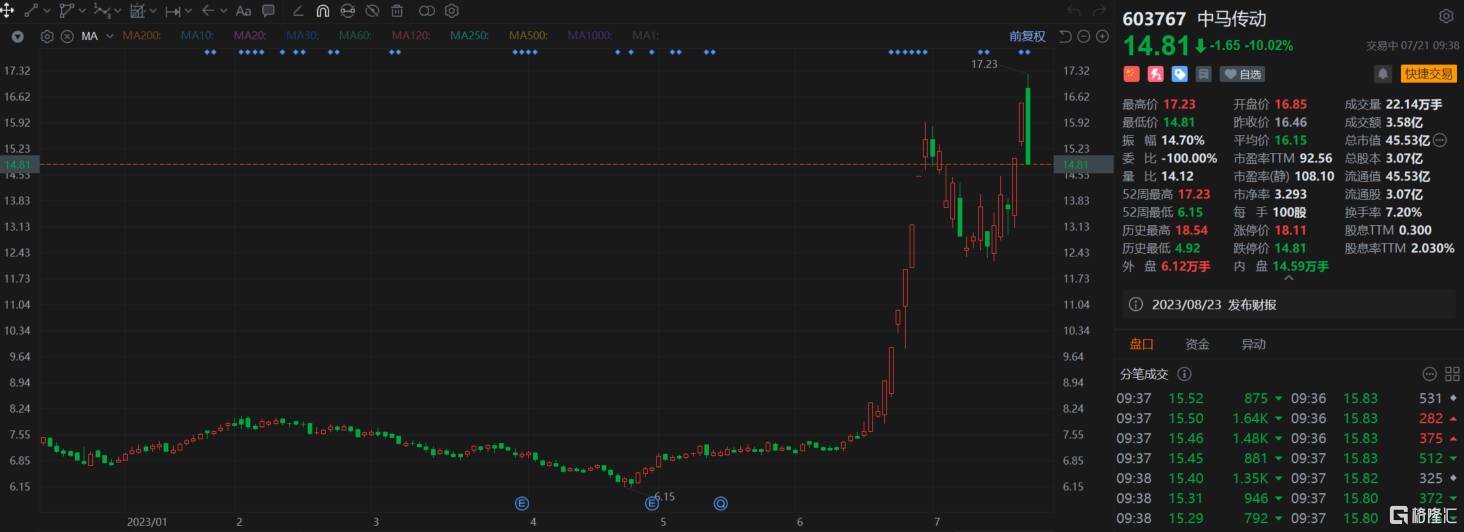The image size is (1464, 532).
Task: Set a price alert bell
Action: point(1383,74)
